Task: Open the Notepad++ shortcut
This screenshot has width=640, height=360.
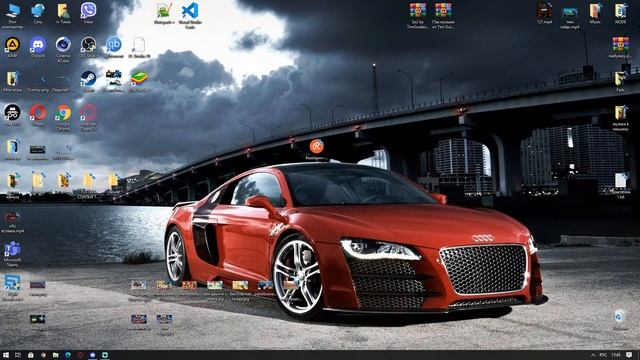Action: [x=164, y=11]
